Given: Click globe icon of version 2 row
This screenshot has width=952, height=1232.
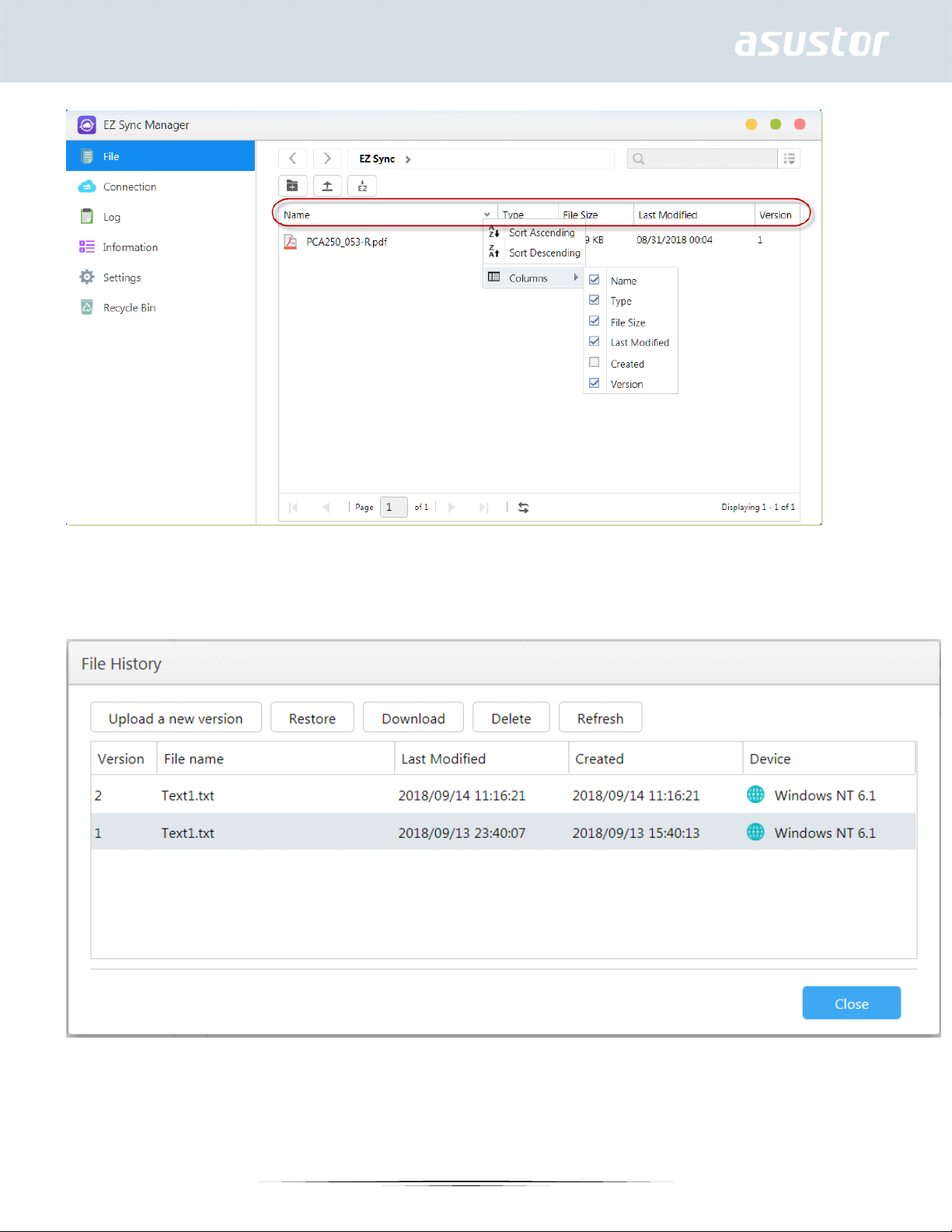Looking at the screenshot, I should pyautogui.click(x=755, y=794).
